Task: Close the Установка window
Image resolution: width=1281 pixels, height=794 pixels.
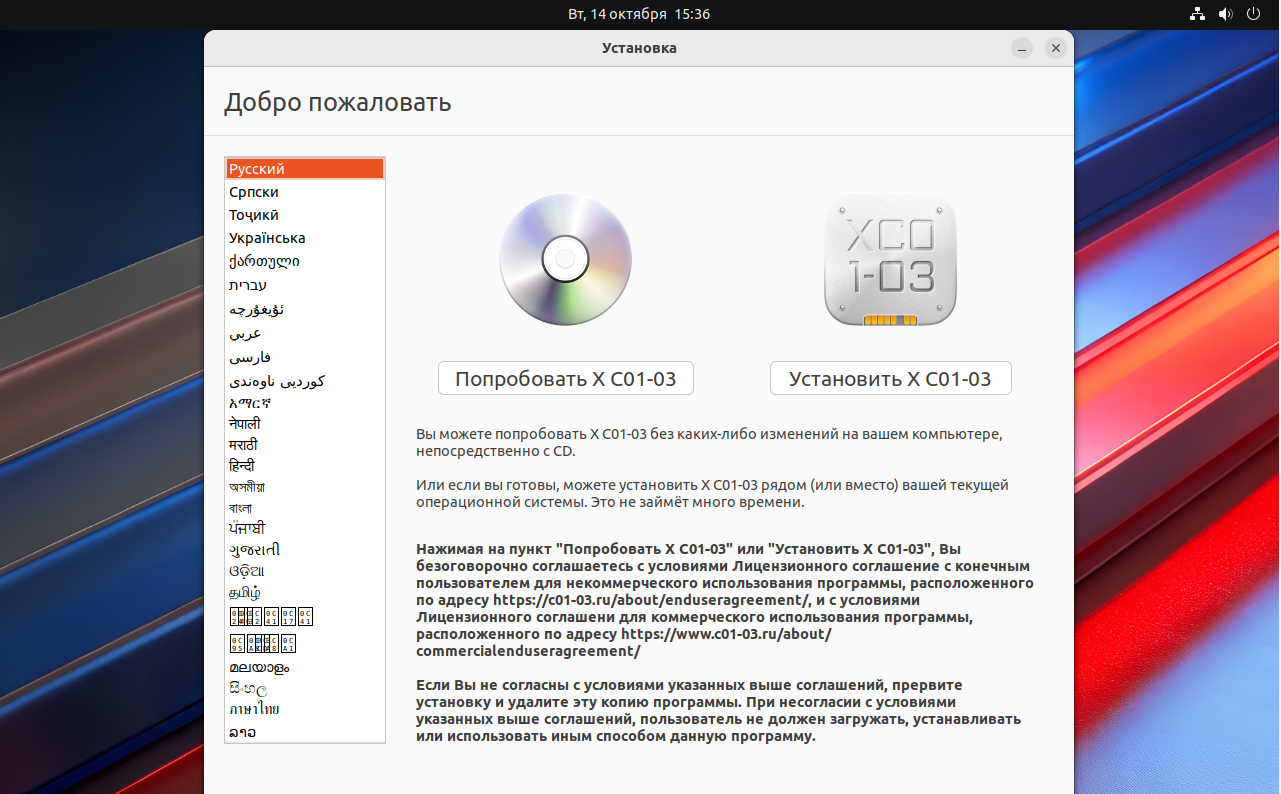Action: (1055, 48)
